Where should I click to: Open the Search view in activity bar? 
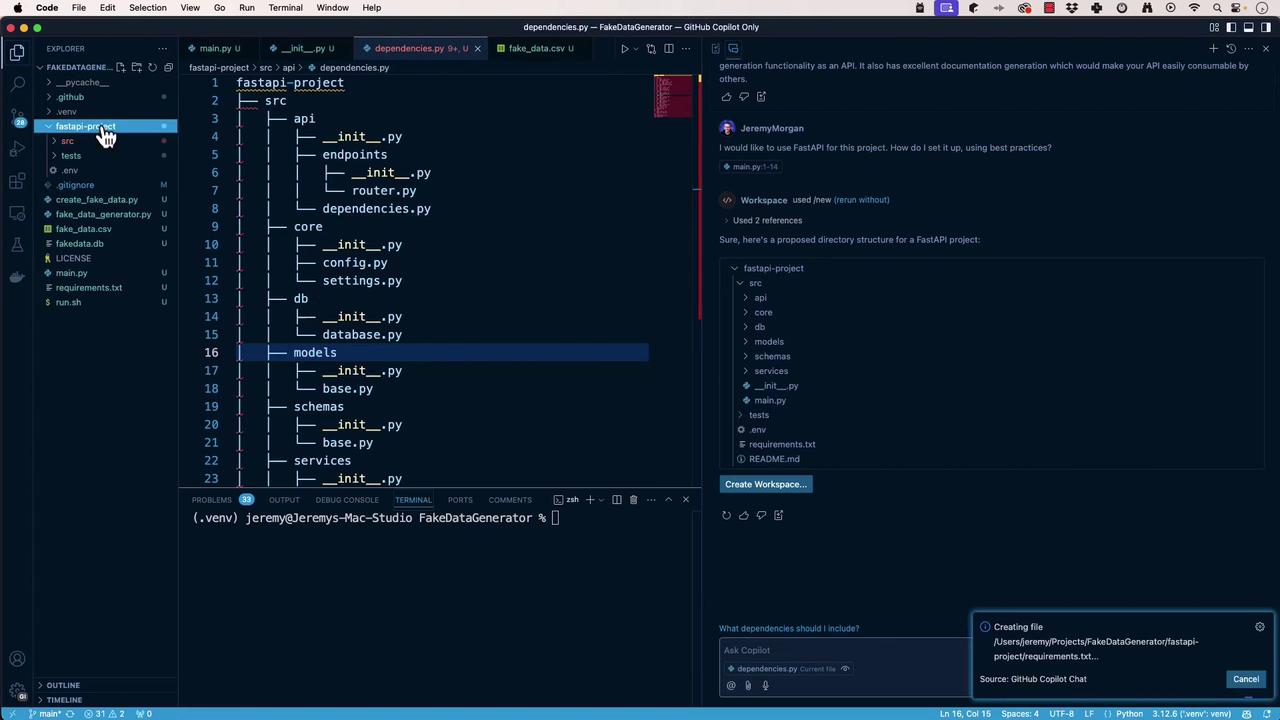pos(17,85)
